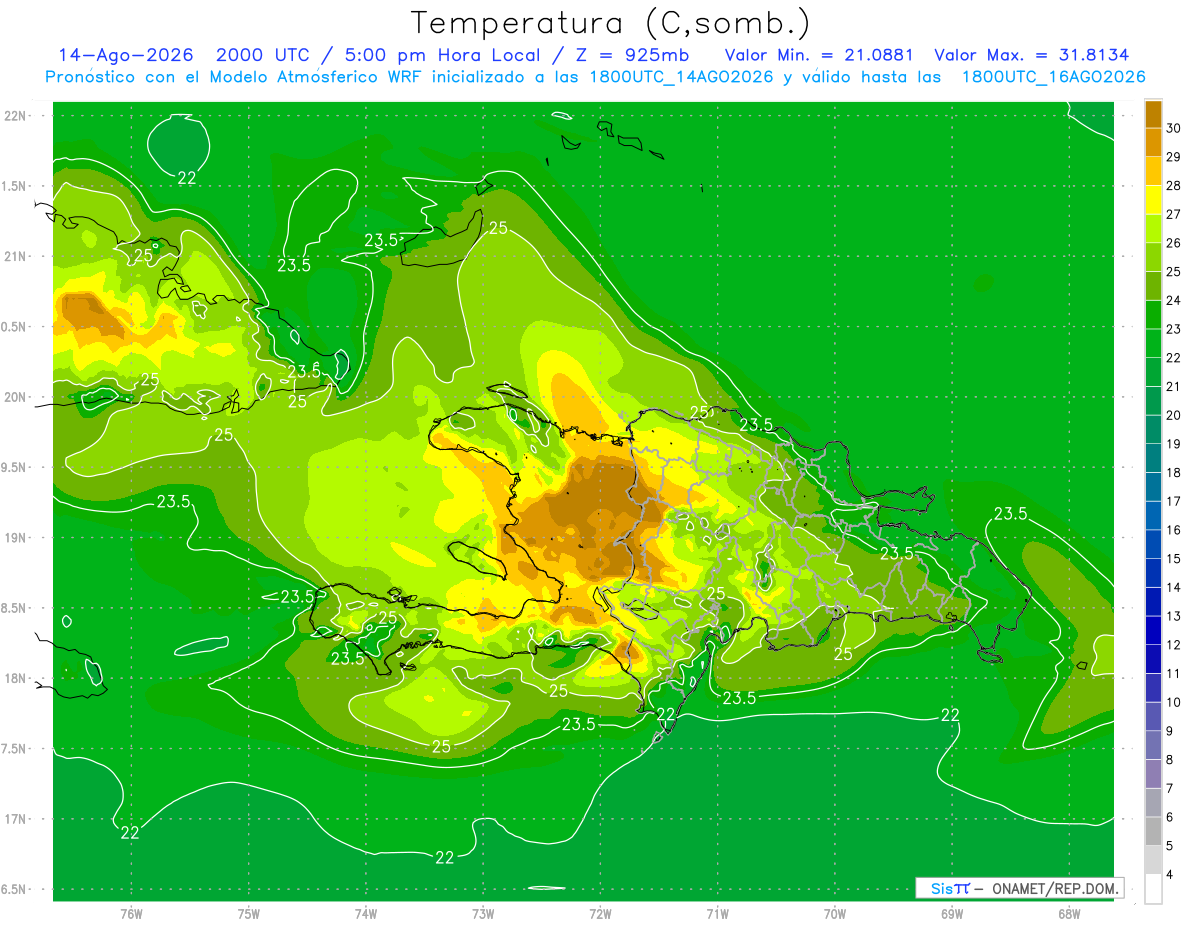This screenshot has height=927, width=1200.
Task: Click the '1800UTC_16AGO2026' validity end text
Action: coord(1053,77)
